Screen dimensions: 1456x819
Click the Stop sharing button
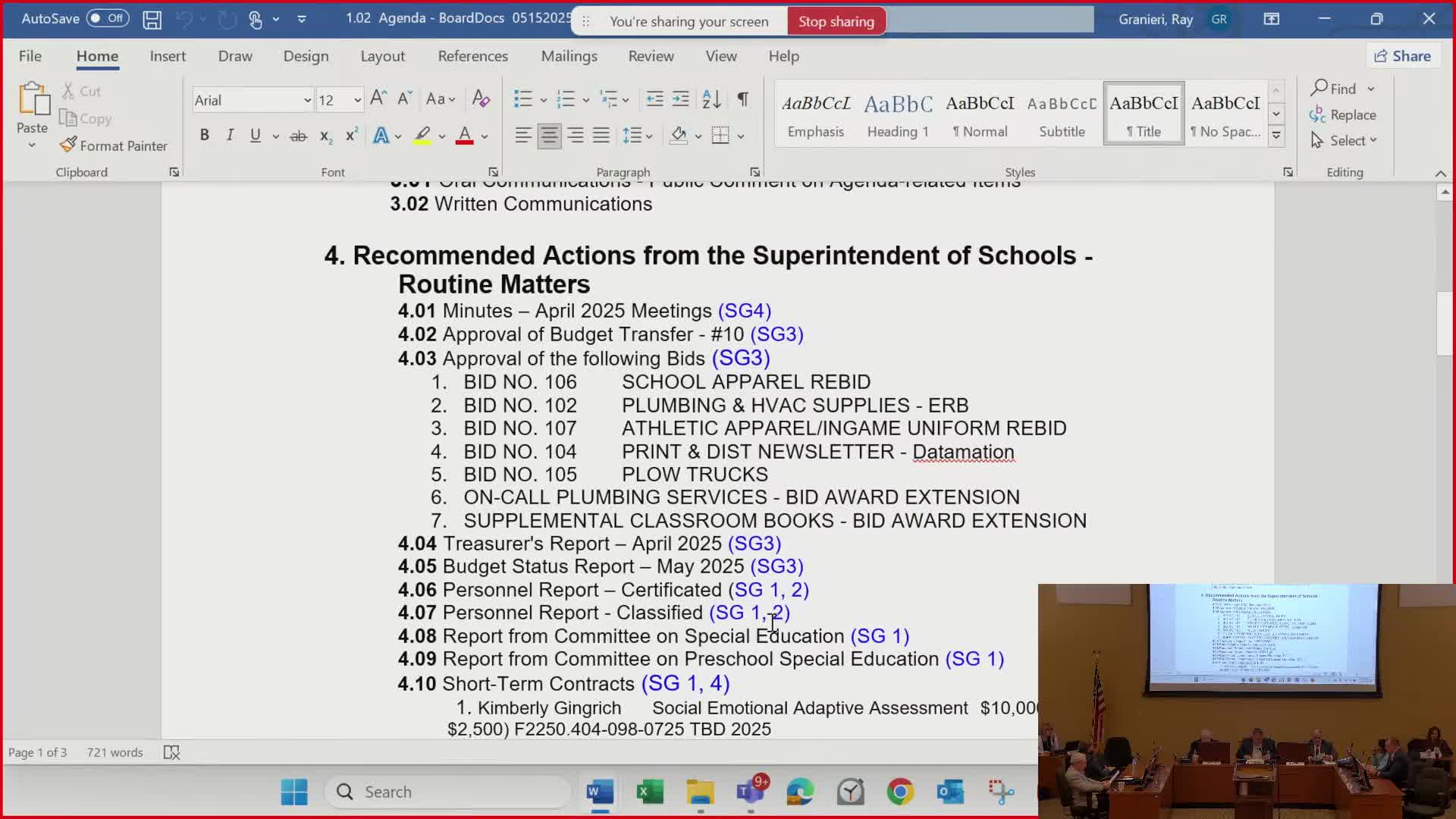836,21
